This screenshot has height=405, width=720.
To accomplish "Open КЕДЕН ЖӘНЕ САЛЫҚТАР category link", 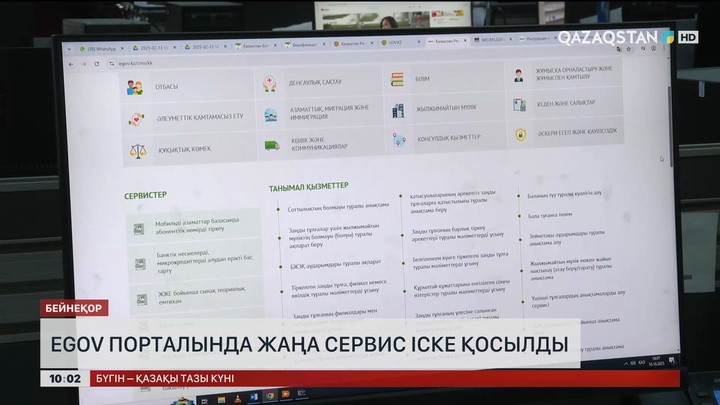I will point(566,103).
